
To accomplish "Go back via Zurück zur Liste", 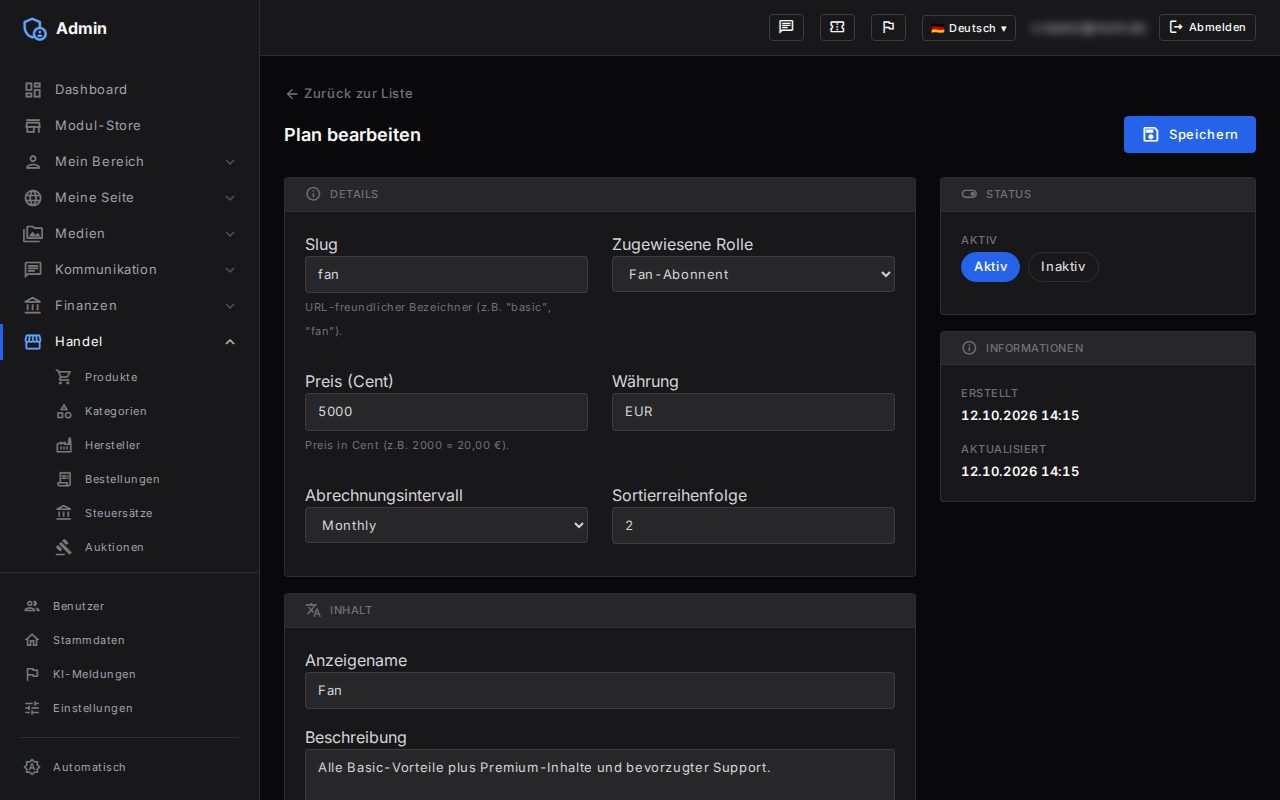I will [349, 93].
